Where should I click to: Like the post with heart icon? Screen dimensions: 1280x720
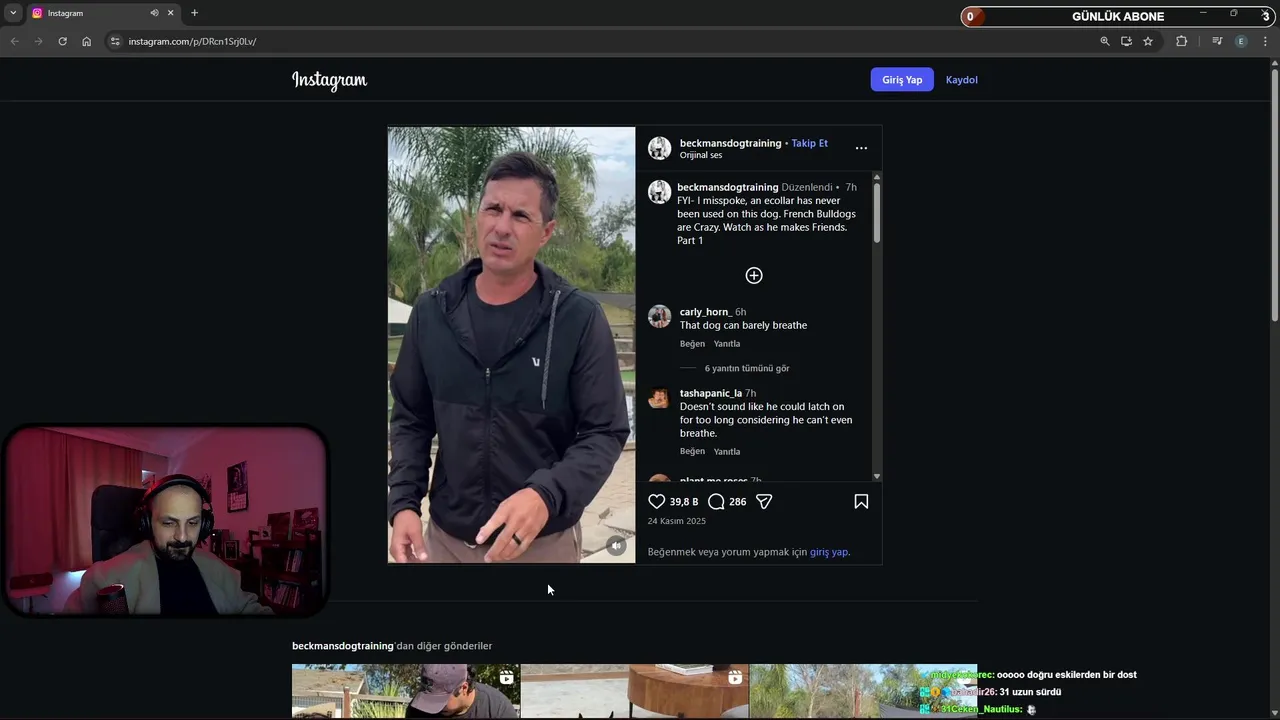[x=656, y=501]
